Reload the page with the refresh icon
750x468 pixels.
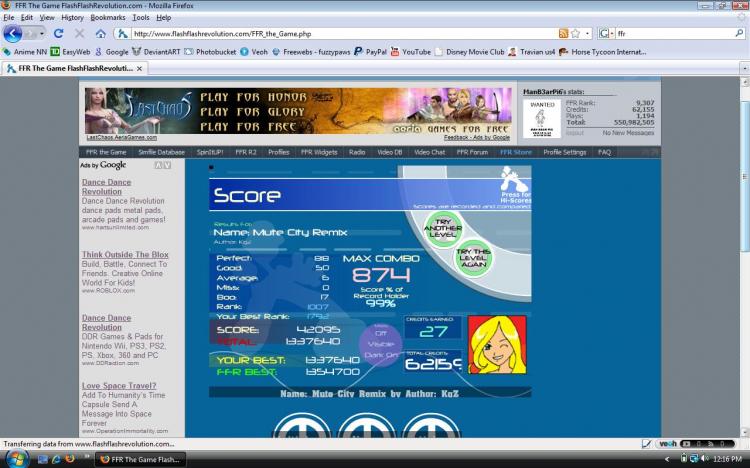58,33
